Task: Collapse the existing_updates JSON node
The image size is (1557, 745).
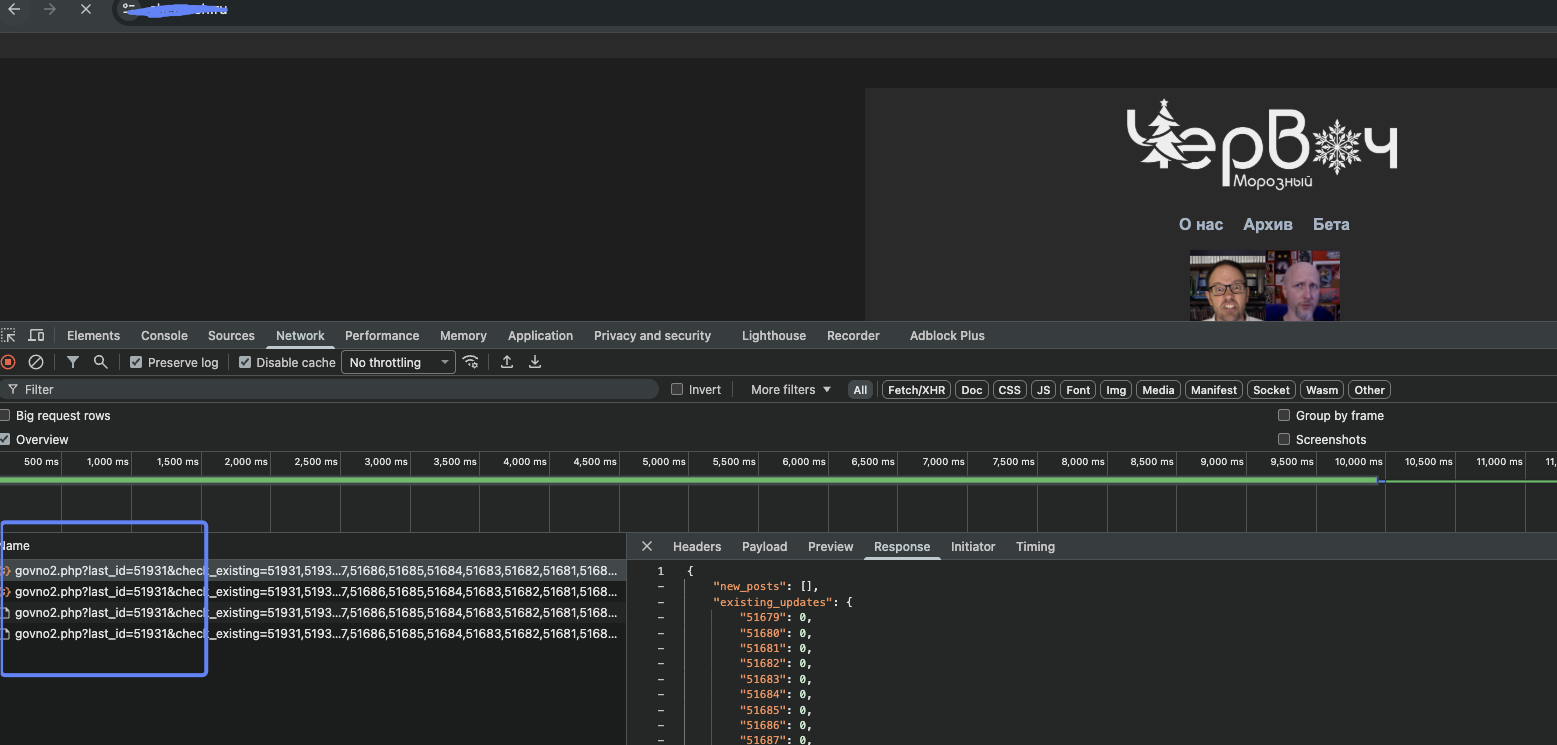Action: [661, 602]
